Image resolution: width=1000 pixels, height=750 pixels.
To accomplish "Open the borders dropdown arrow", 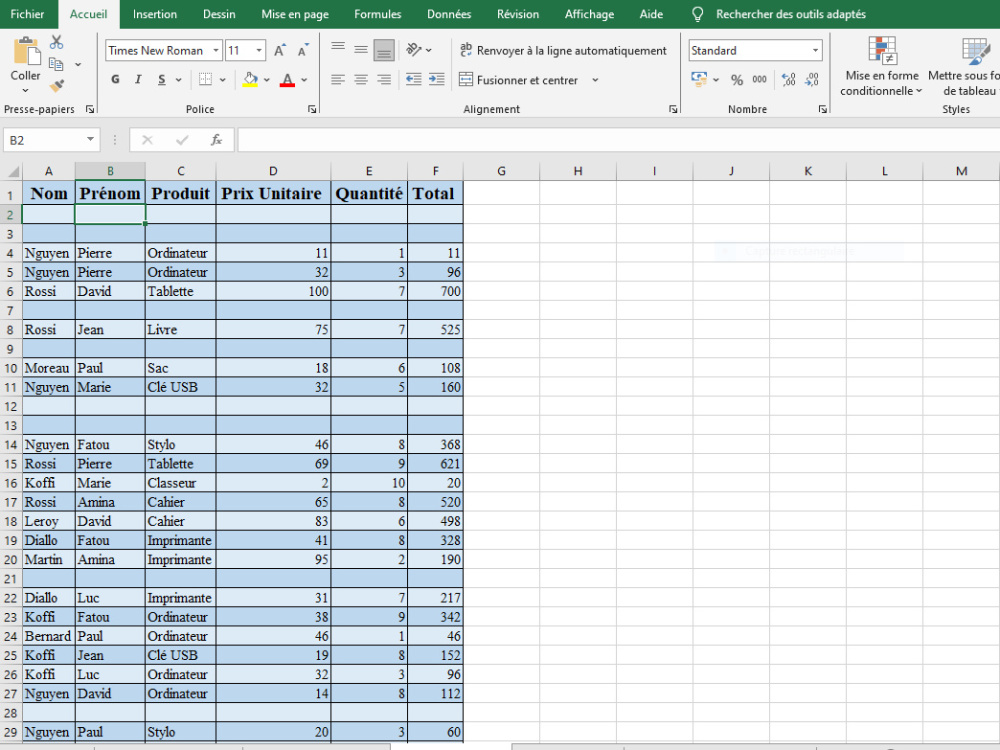I will coord(223,80).
